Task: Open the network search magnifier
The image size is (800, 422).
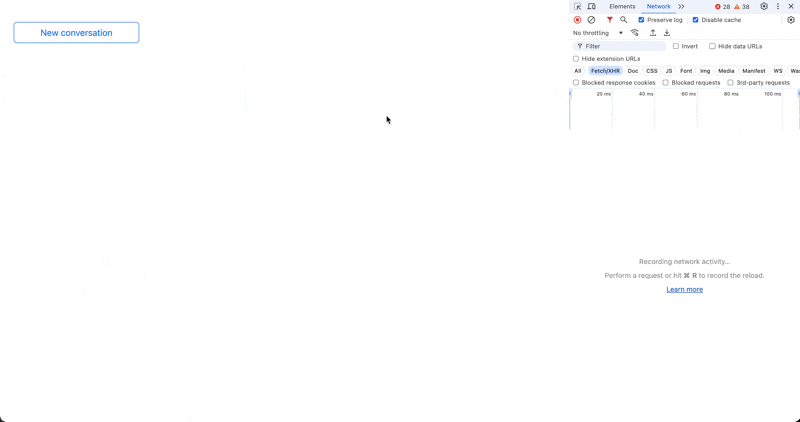Action: 623,20
